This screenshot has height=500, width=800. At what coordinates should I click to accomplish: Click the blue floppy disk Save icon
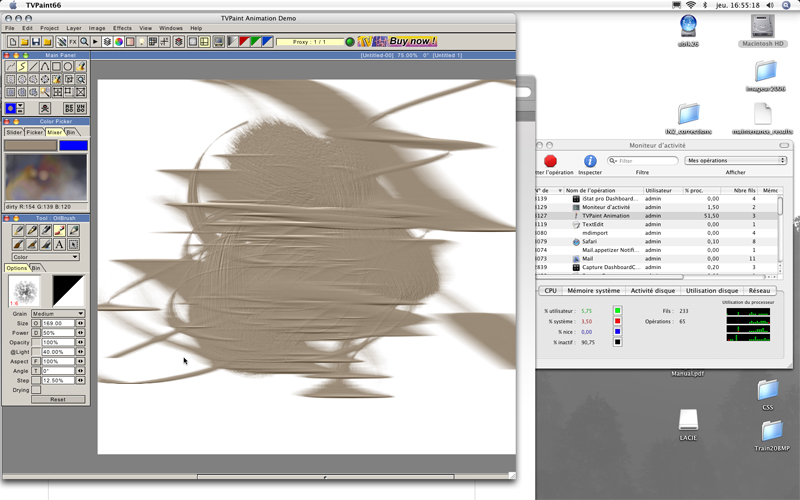click(36, 42)
